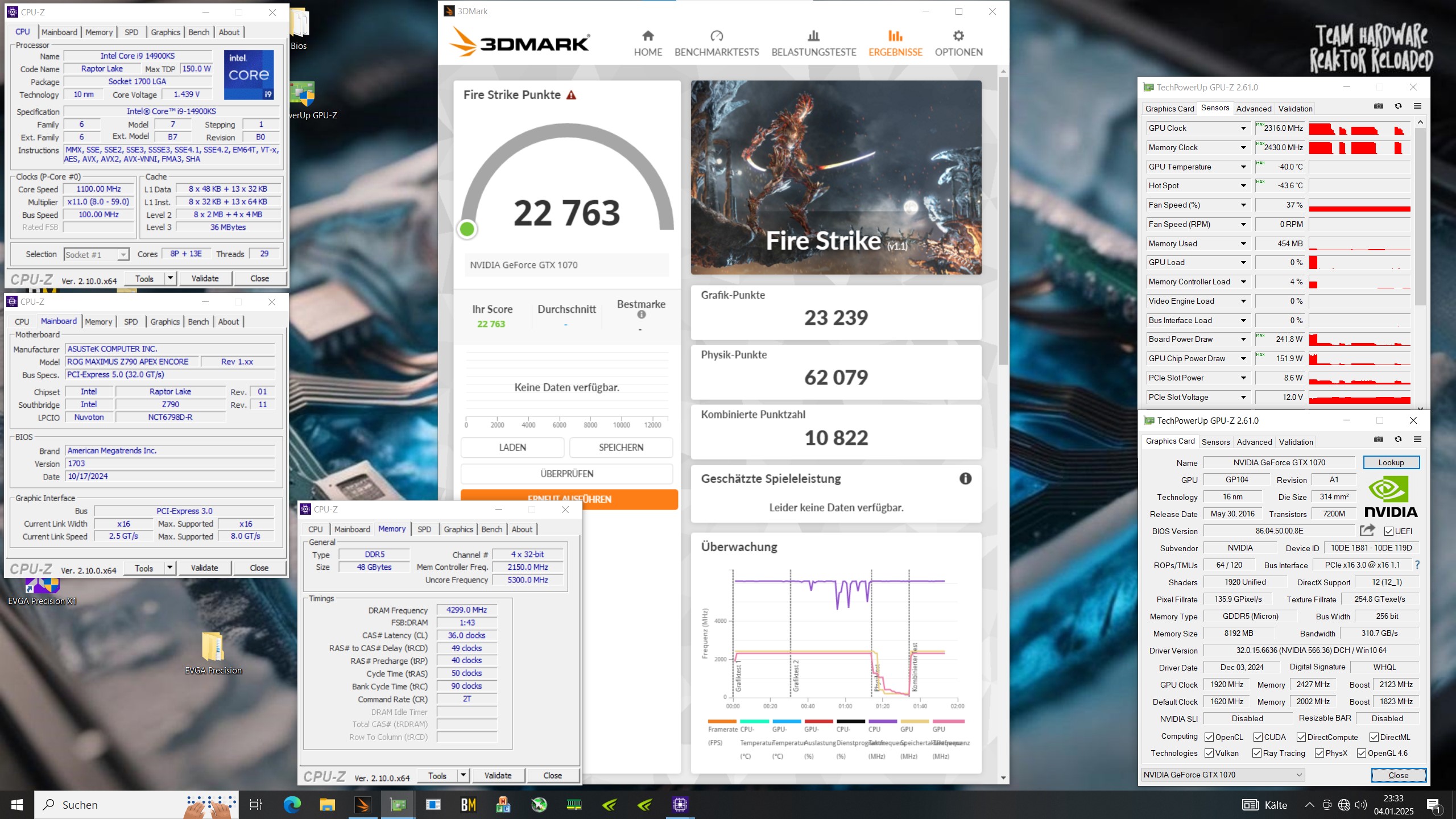Screen dimensions: 1456x819
Task: Click the LADEN button
Action: tap(512, 448)
